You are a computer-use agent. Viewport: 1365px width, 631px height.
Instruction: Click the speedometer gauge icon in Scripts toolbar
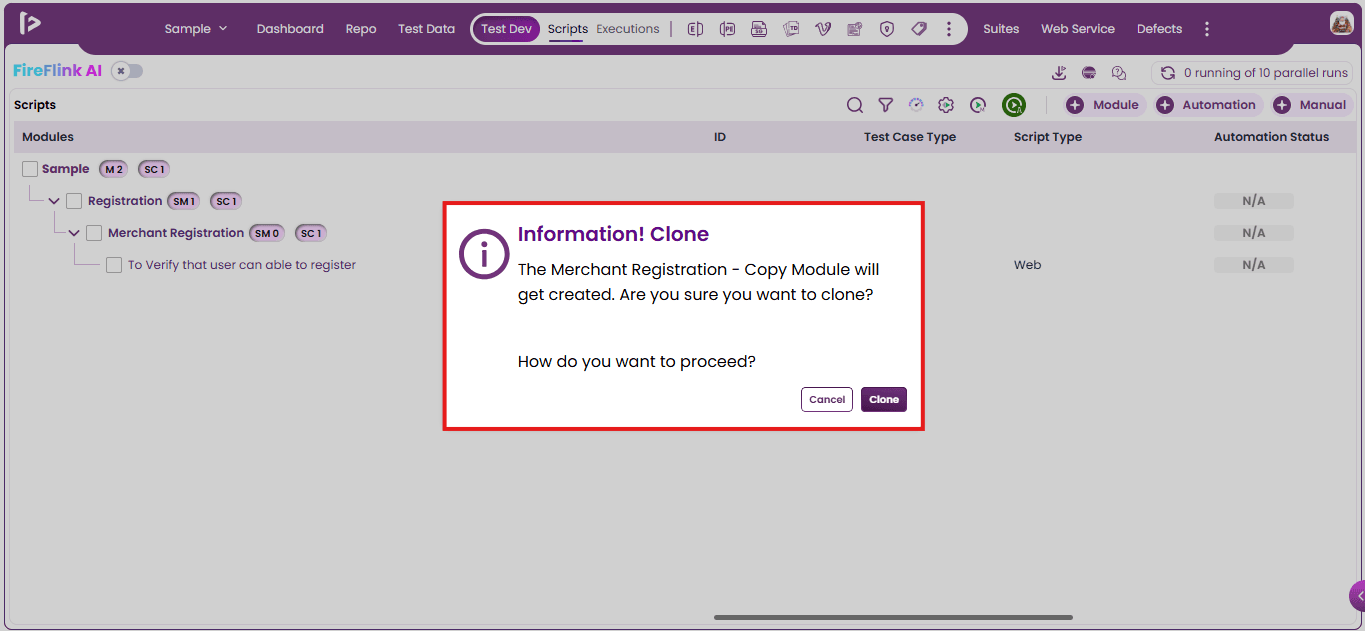coord(916,105)
